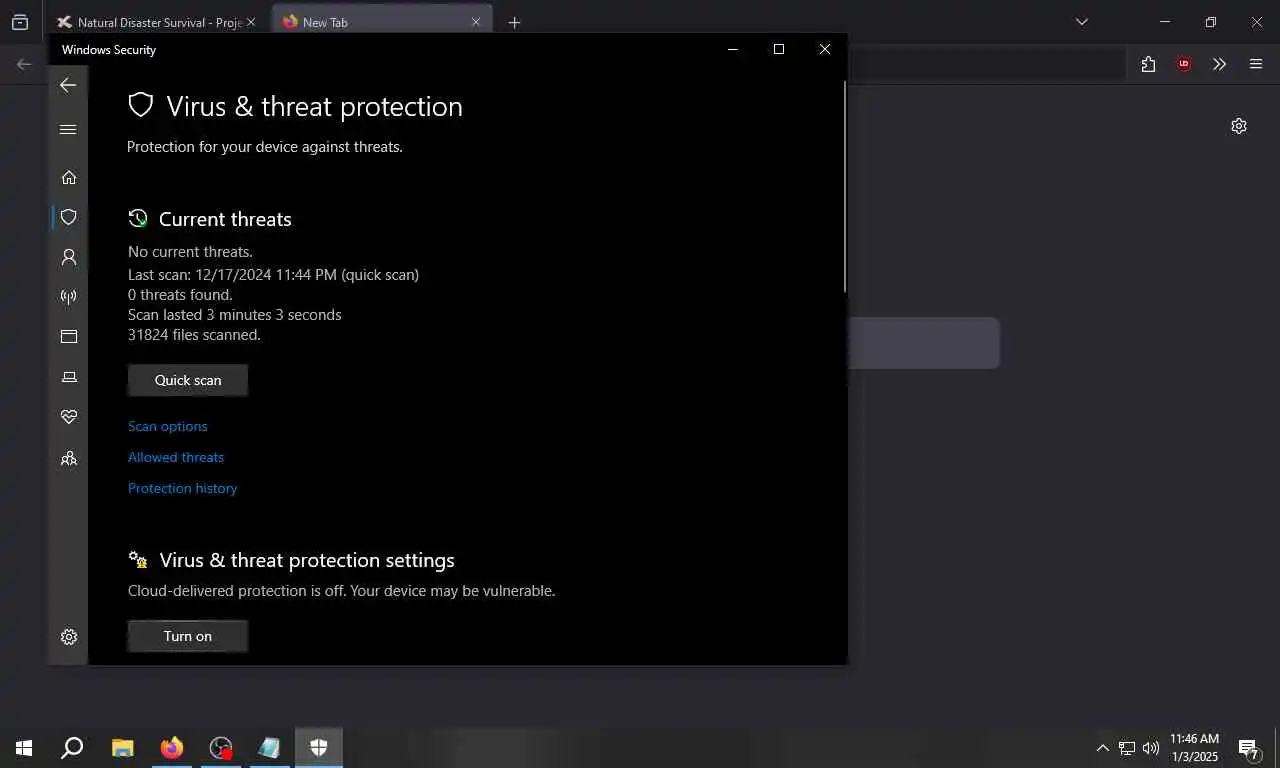Open File Explorer from taskbar
This screenshot has width=1280, height=768.
coord(122,747)
